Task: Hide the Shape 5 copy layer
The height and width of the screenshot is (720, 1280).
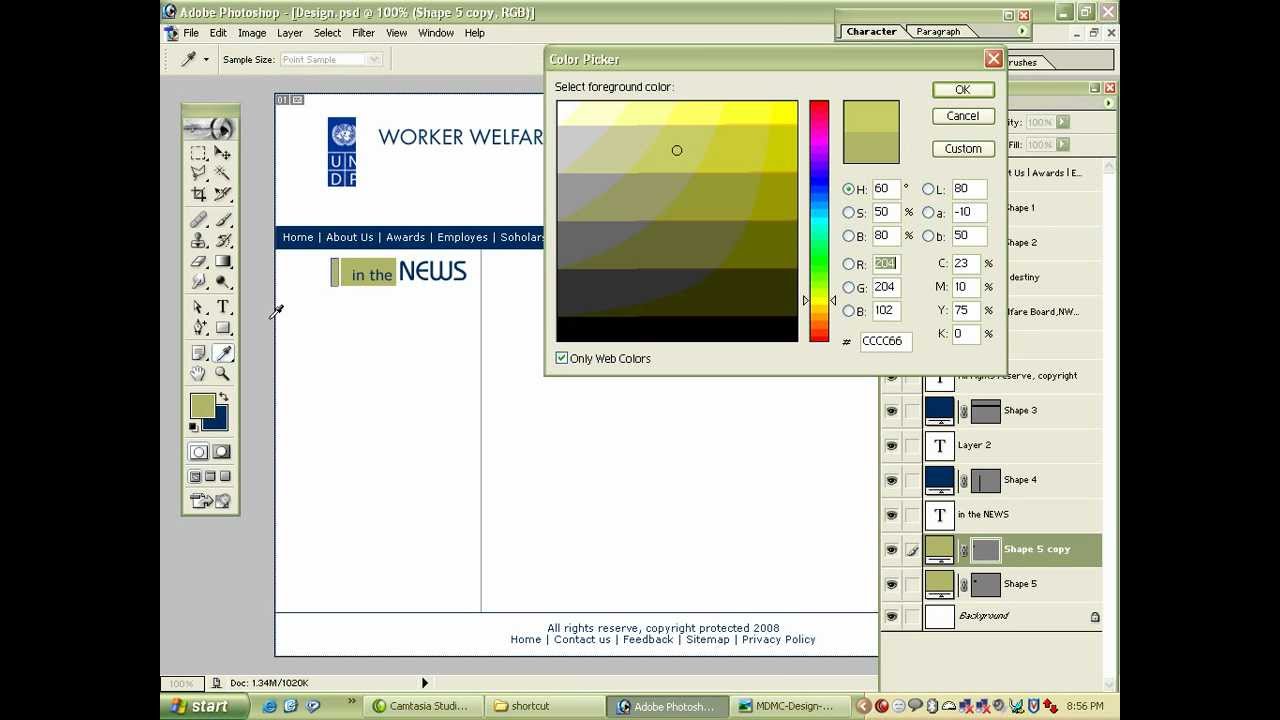Action: coord(891,550)
